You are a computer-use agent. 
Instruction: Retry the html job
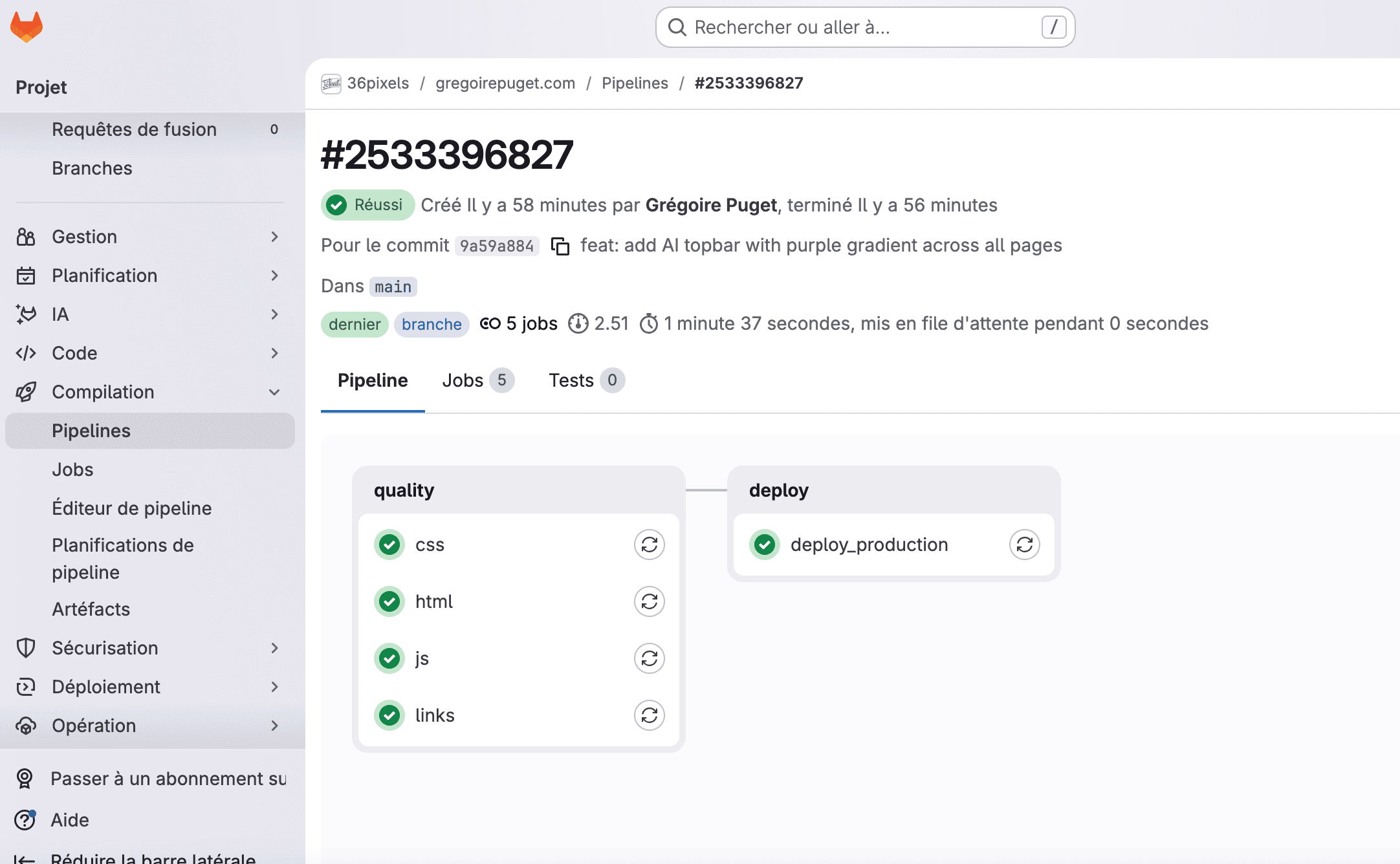pos(650,601)
